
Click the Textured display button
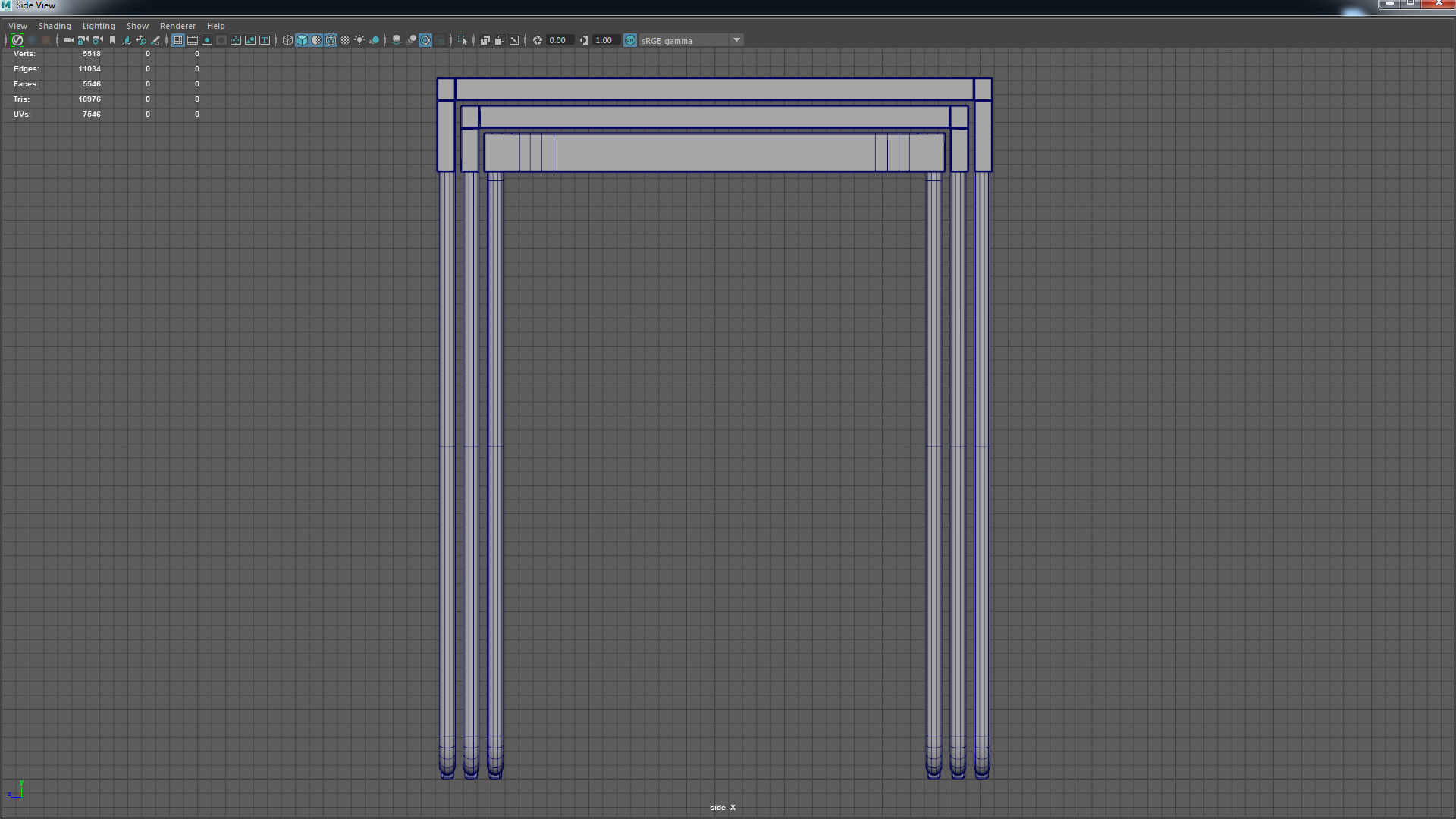tap(345, 40)
